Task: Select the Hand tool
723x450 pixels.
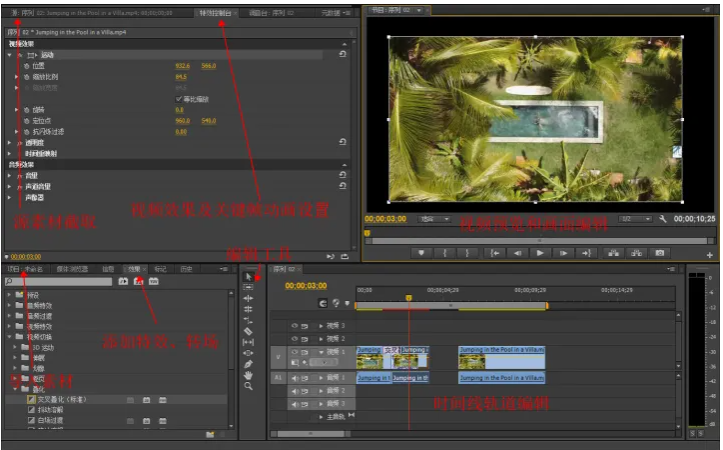Action: 248,374
